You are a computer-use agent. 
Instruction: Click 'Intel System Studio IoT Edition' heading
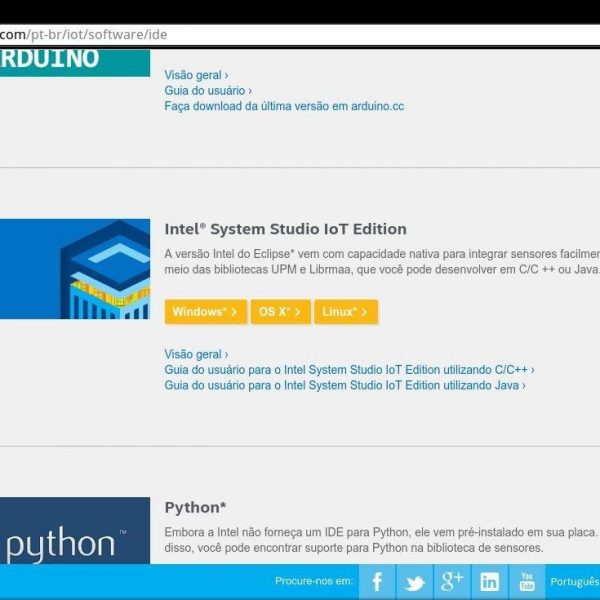(285, 229)
